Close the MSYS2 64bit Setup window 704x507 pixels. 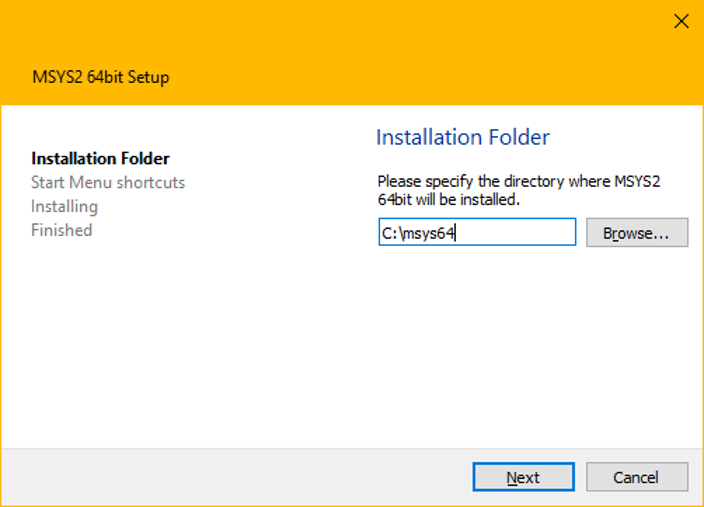681,21
